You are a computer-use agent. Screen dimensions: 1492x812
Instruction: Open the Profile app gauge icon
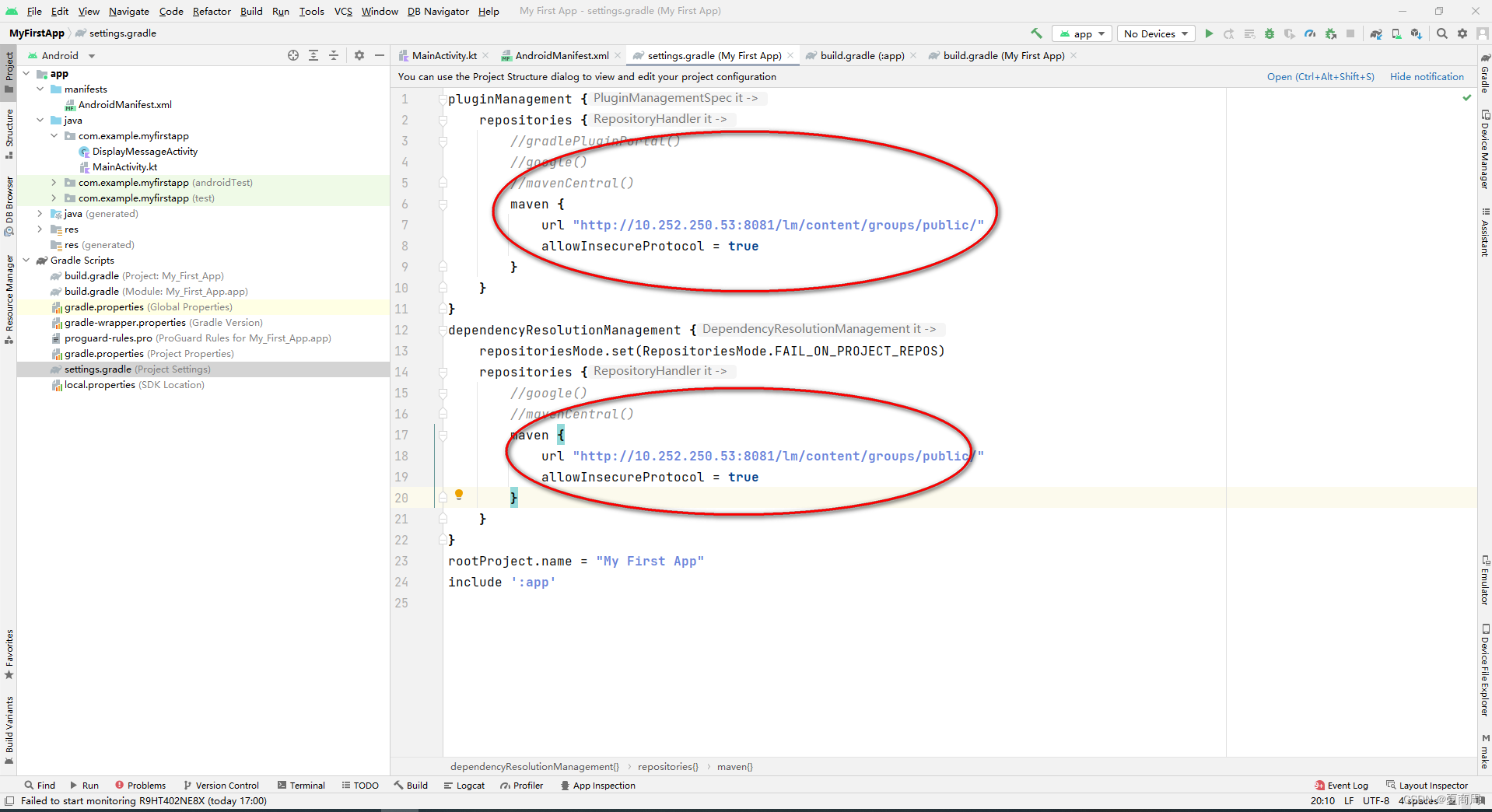click(x=1310, y=33)
